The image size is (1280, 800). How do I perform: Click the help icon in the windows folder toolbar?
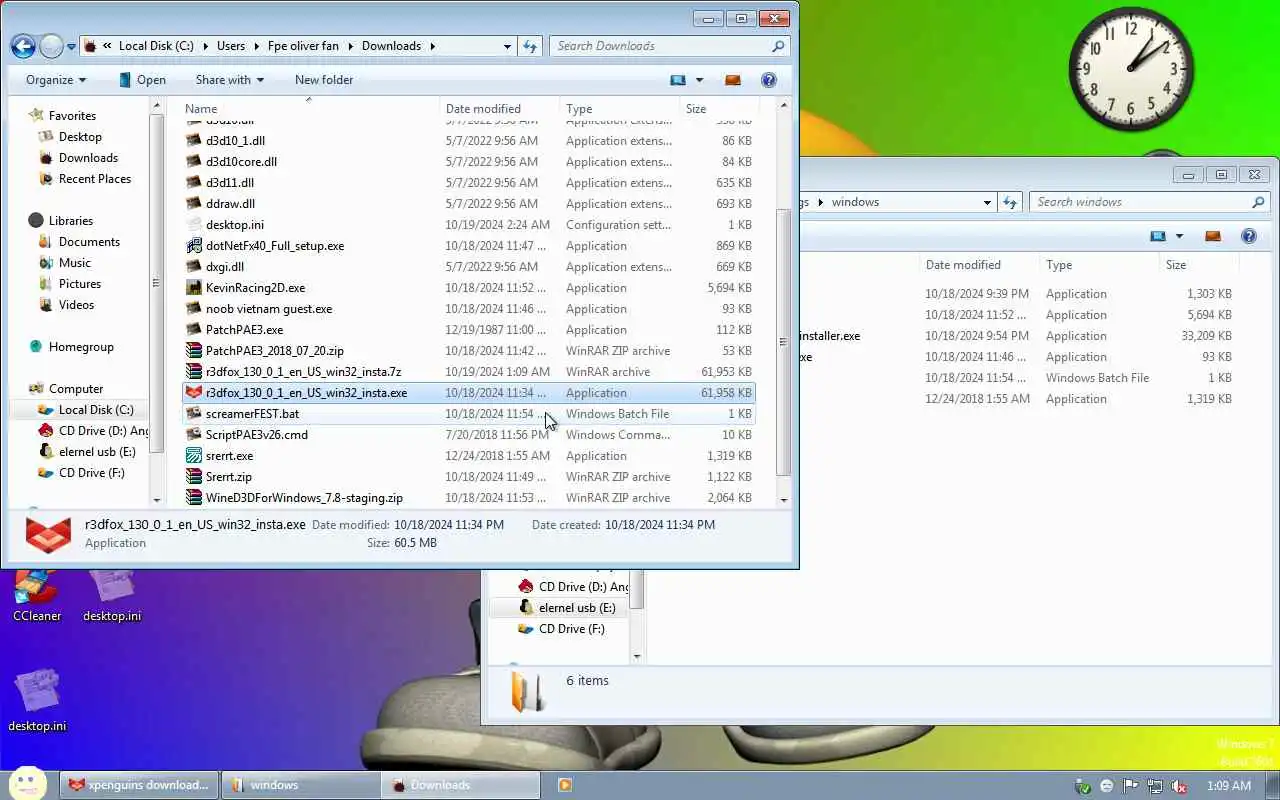tap(1249, 237)
